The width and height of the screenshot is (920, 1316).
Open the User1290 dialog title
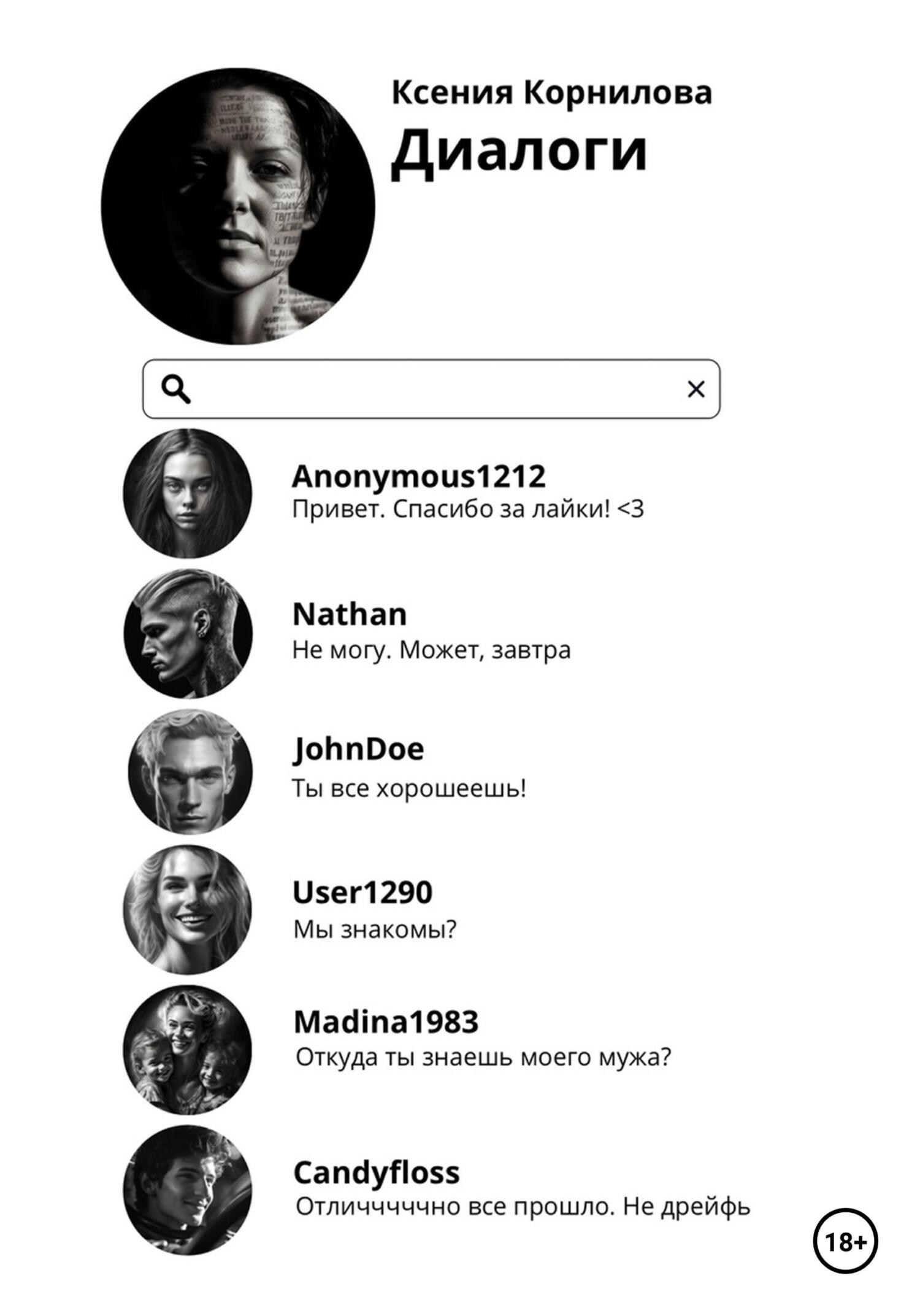(x=362, y=893)
